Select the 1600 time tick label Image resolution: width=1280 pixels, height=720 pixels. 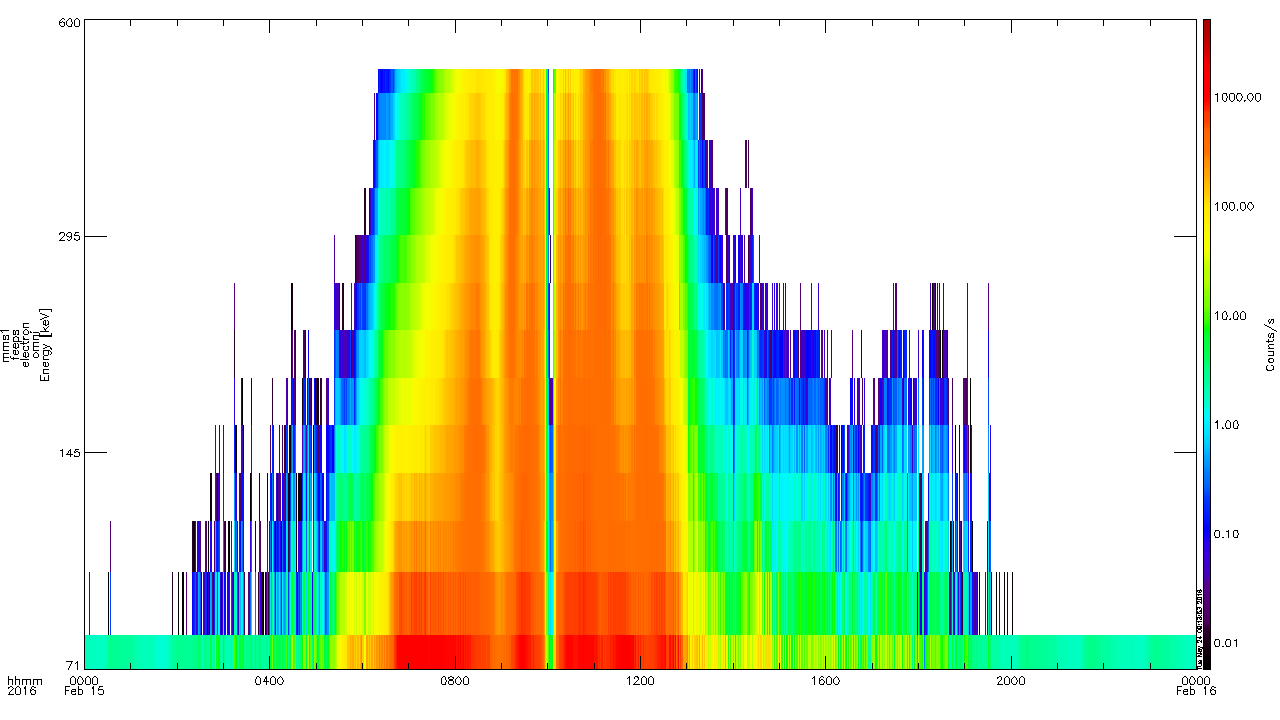[x=826, y=680]
